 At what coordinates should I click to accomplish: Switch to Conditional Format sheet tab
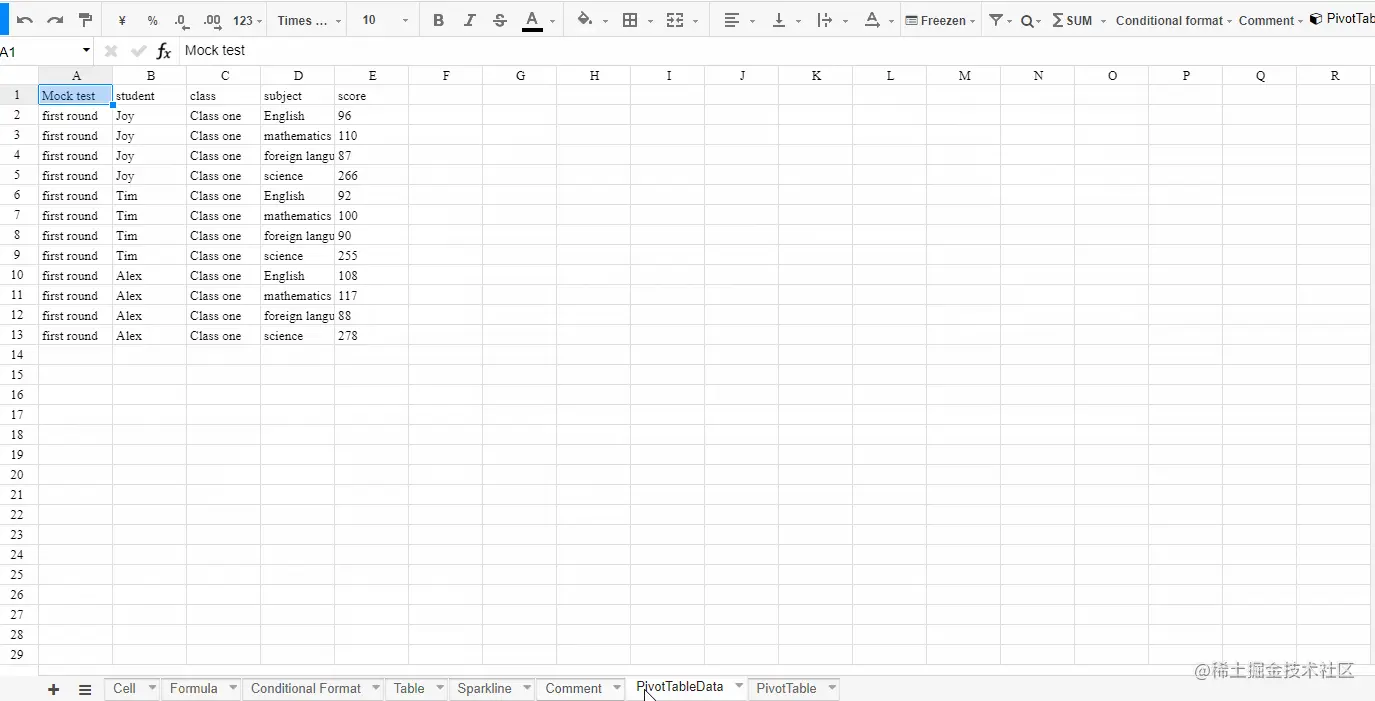(306, 688)
